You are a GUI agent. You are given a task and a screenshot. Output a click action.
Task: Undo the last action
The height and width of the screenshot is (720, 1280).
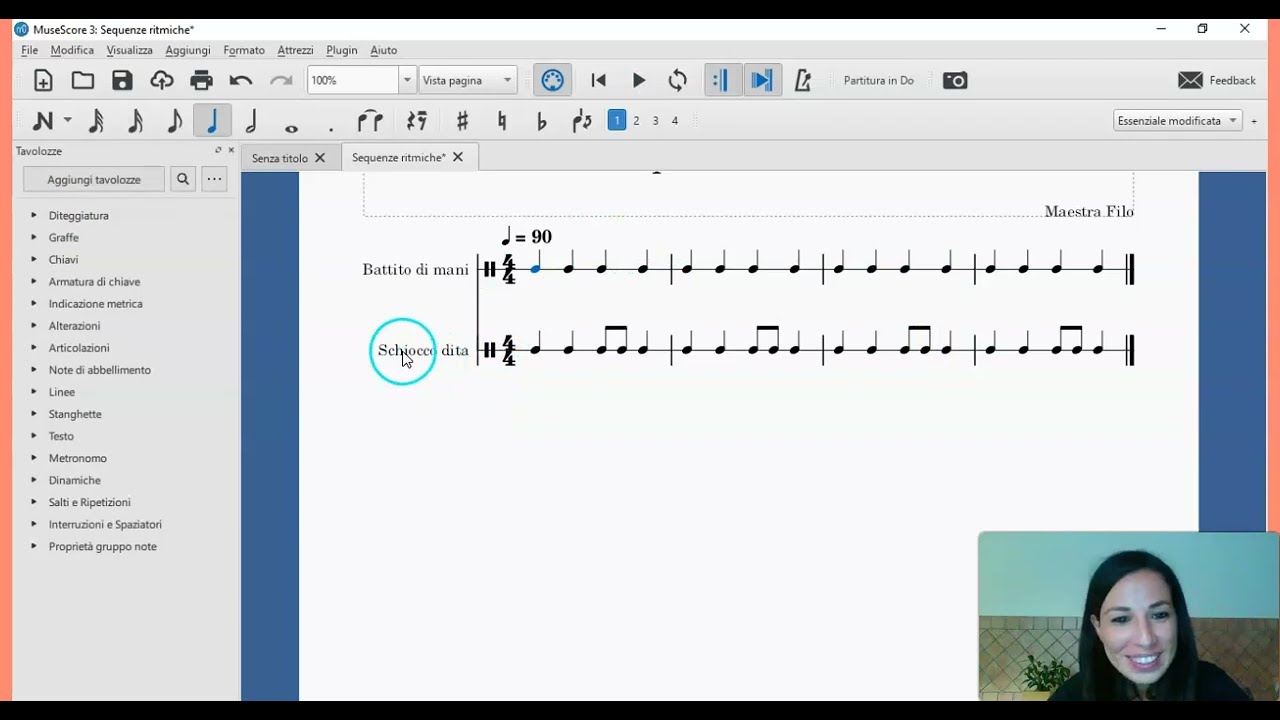point(241,81)
